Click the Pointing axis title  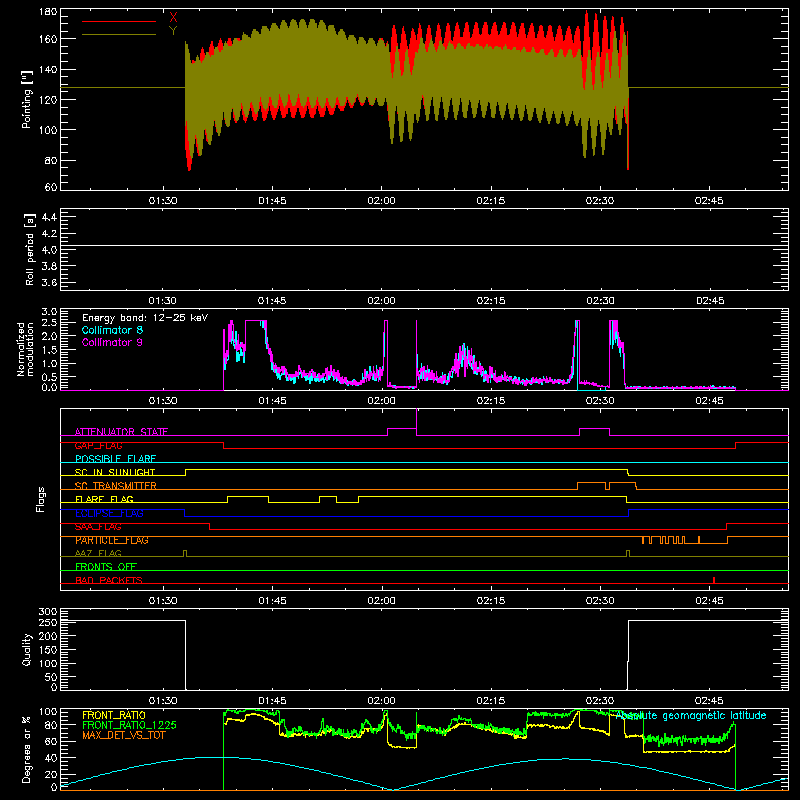27,99
